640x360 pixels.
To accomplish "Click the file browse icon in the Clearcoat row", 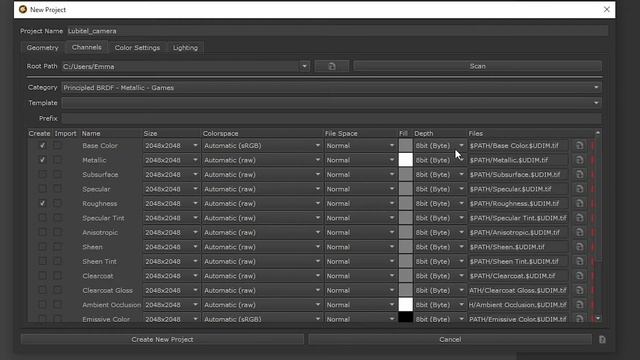I will click(579, 276).
